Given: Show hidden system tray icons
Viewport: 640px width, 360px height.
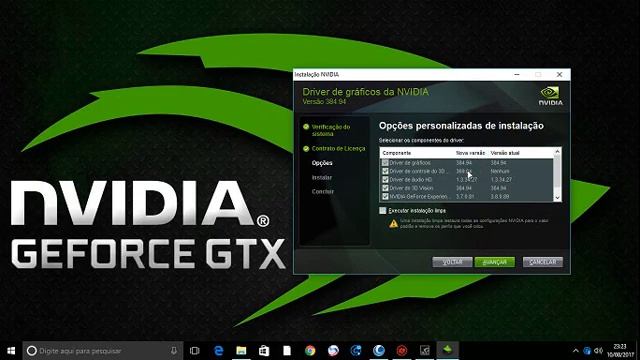Looking at the screenshot, I should click(576, 351).
